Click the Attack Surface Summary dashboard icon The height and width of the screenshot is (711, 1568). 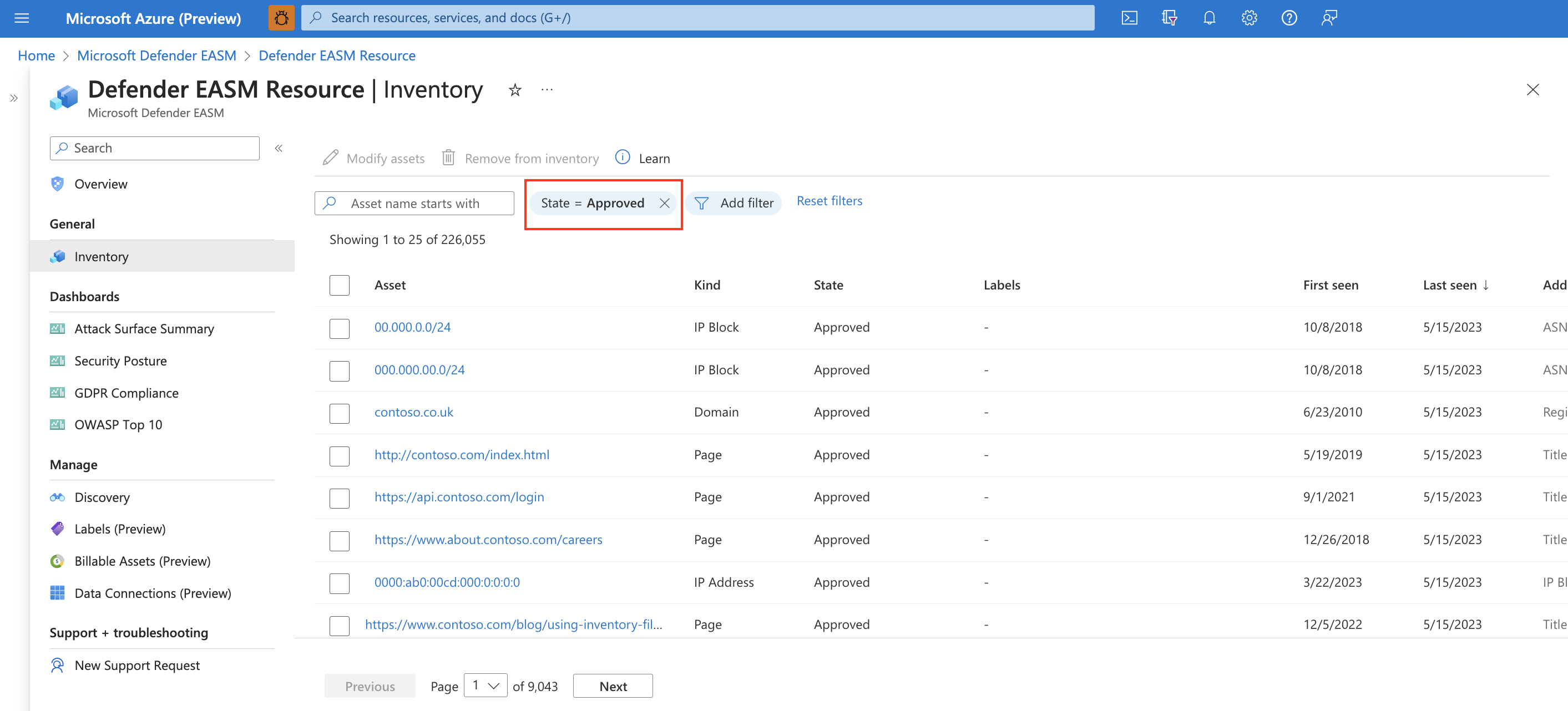(57, 327)
